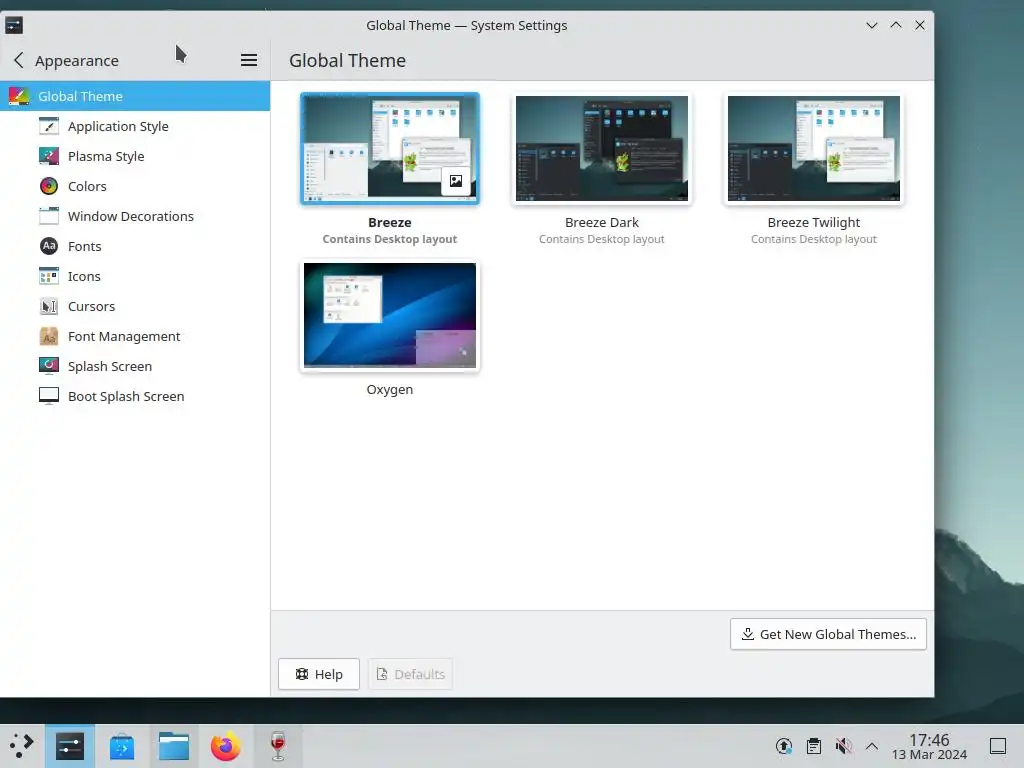This screenshot has width=1024, height=768.
Task: Select the Breeze Dark theme thumbnail
Action: tap(601, 148)
